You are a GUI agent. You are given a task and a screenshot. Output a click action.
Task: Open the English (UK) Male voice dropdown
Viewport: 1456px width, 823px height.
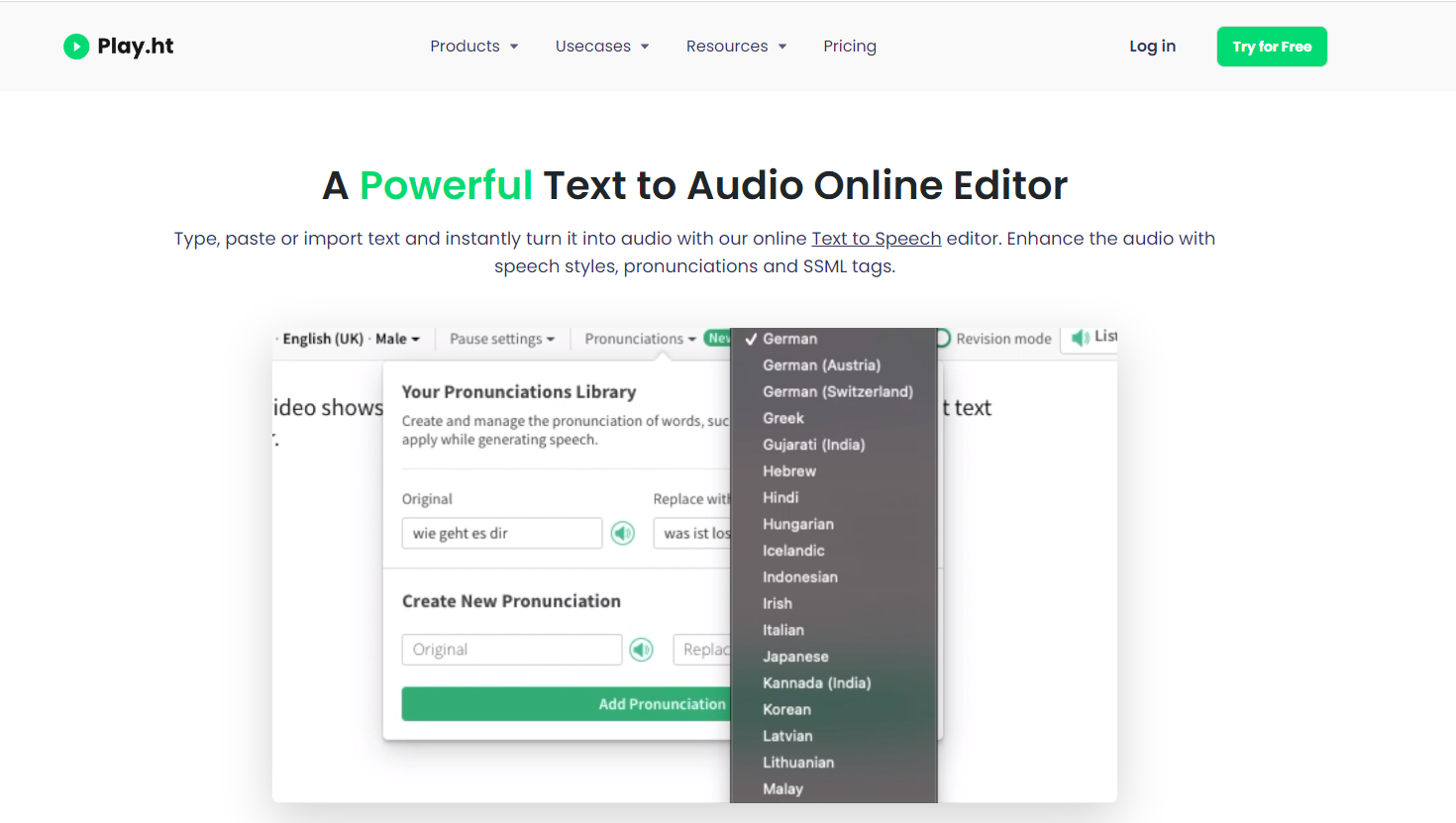pyautogui.click(x=351, y=339)
